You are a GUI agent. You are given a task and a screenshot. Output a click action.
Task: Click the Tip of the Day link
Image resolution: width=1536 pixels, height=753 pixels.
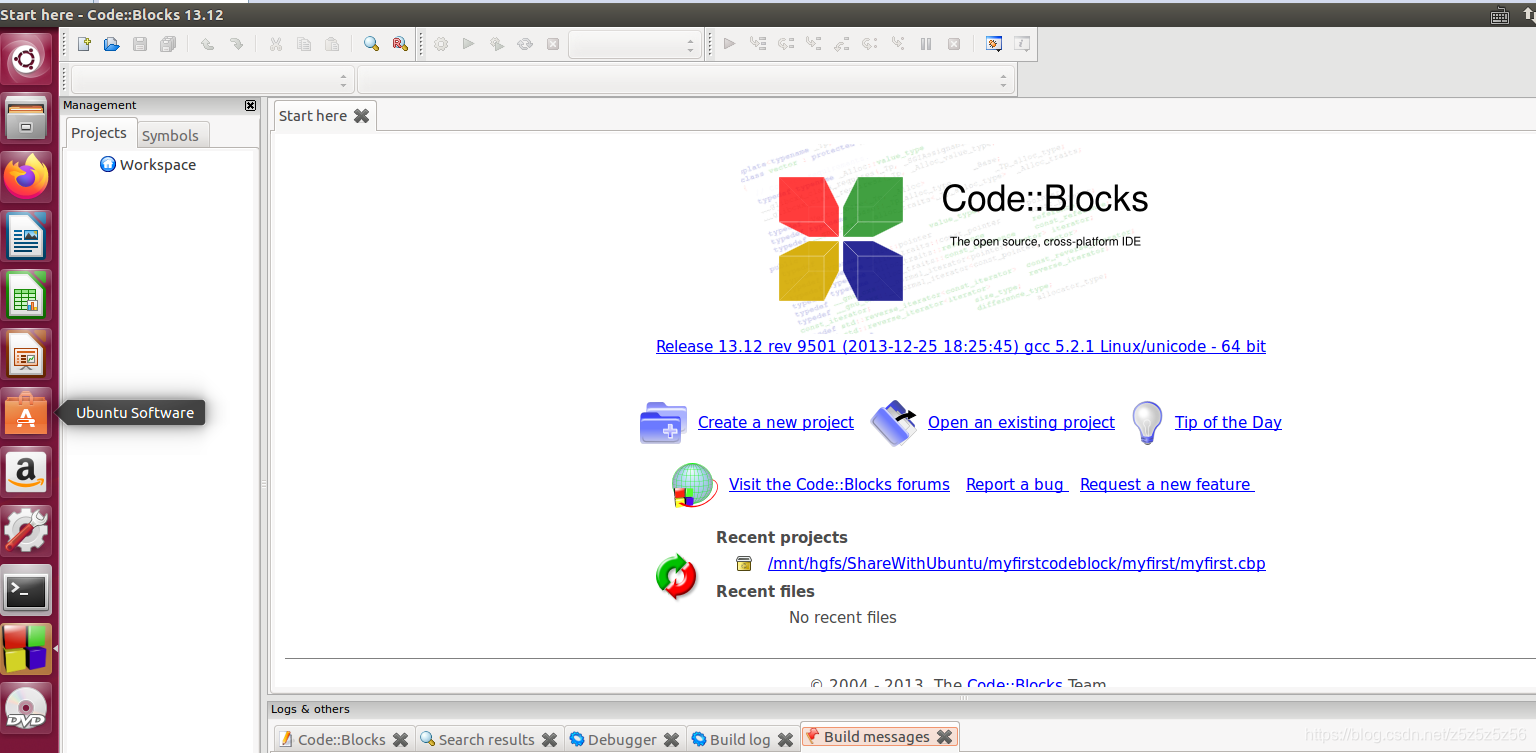pyautogui.click(x=1228, y=422)
